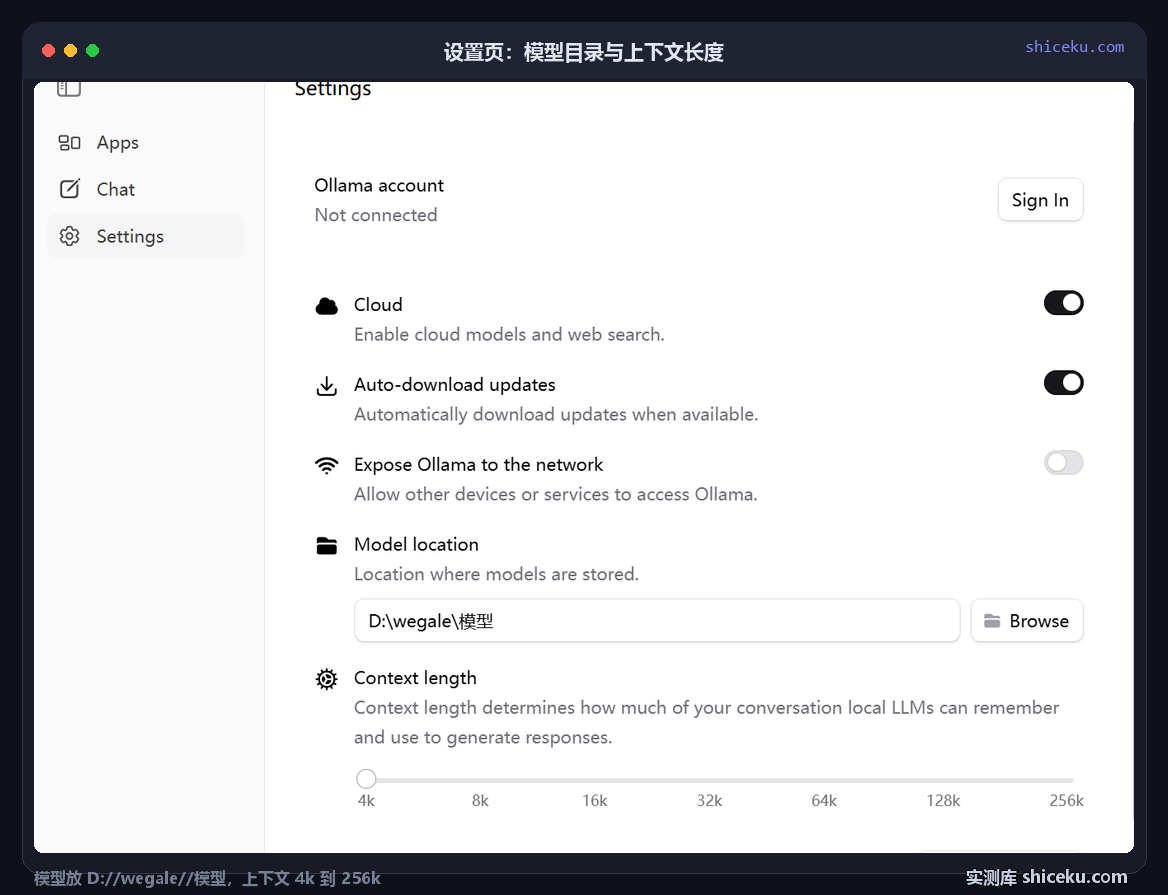Click the Model location folder icon
The image size is (1168, 895).
[326, 546]
